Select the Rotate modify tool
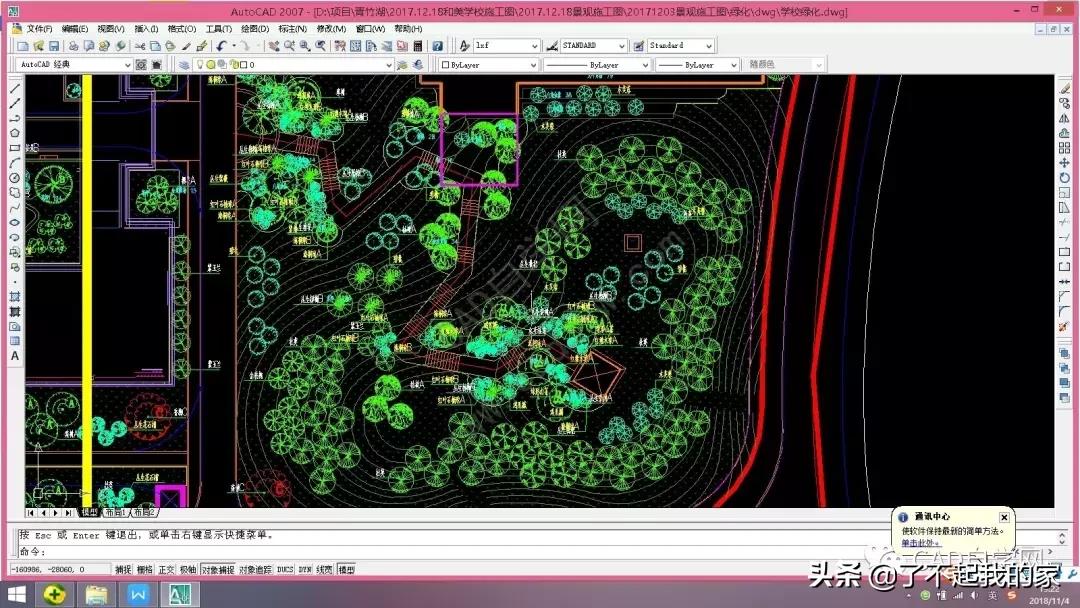The height and width of the screenshot is (608, 1080). pos(1064,178)
